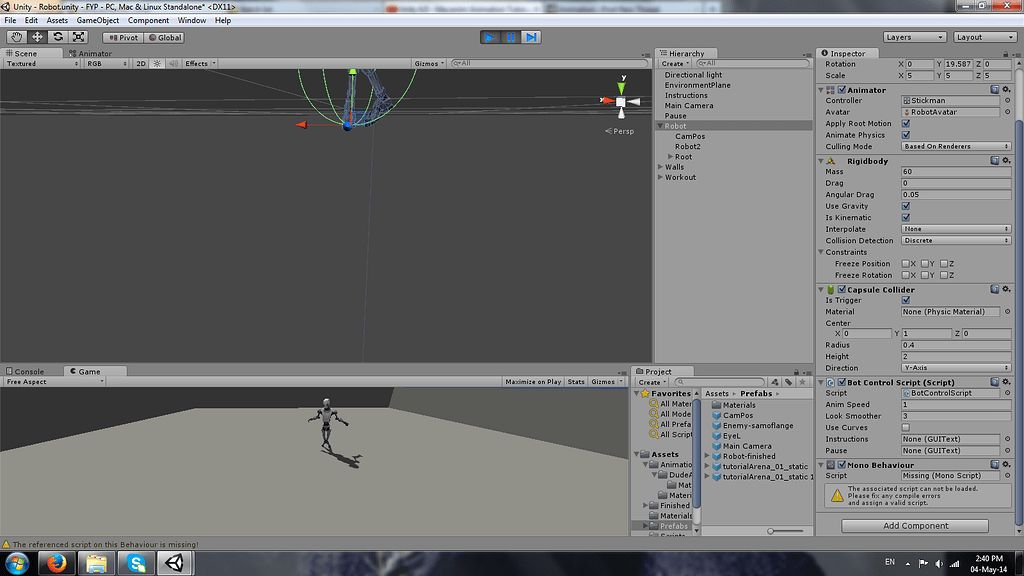Click the Step frame button

click(x=531, y=36)
